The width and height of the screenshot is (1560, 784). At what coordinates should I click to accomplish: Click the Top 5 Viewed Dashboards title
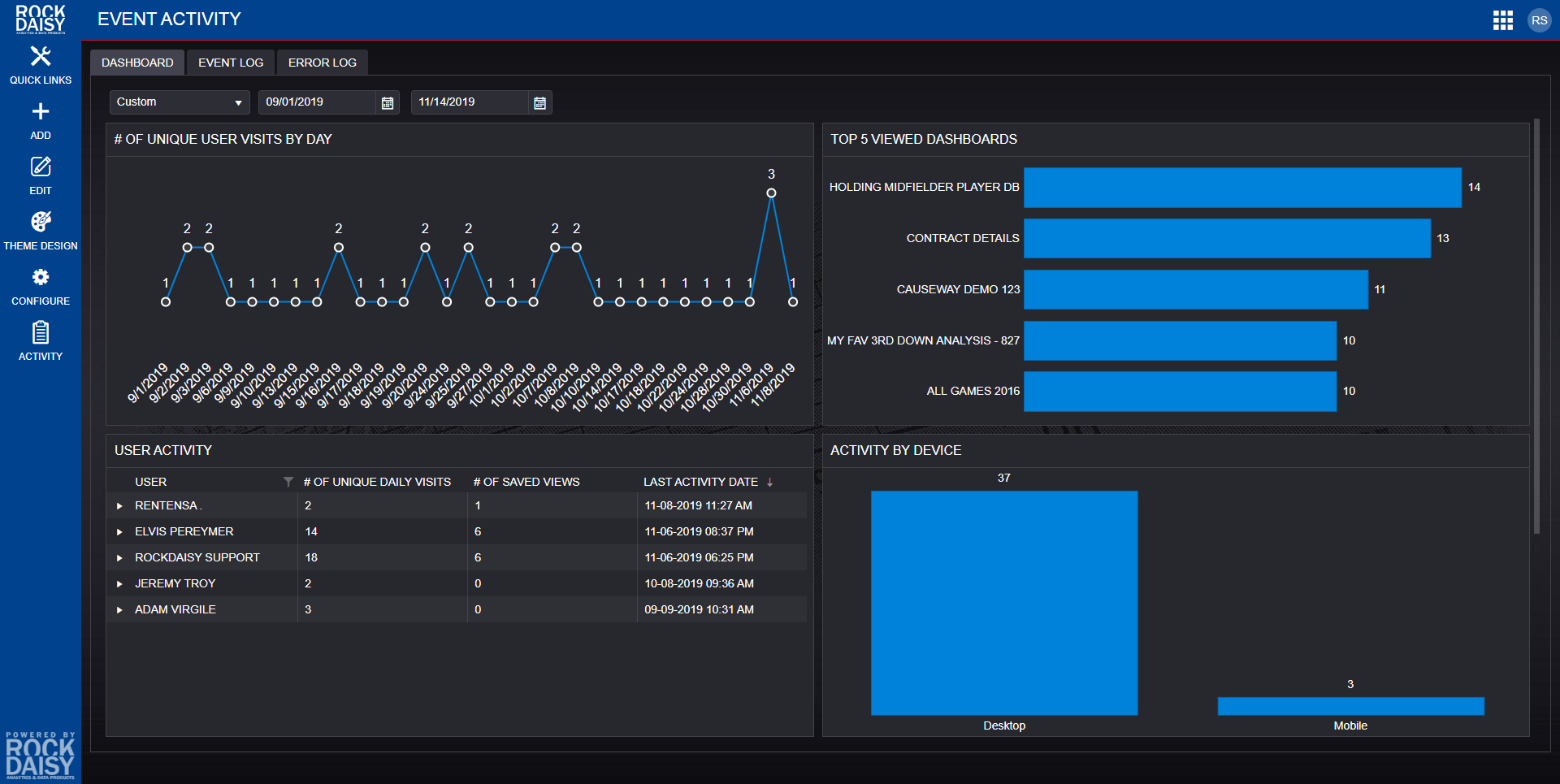[924, 140]
